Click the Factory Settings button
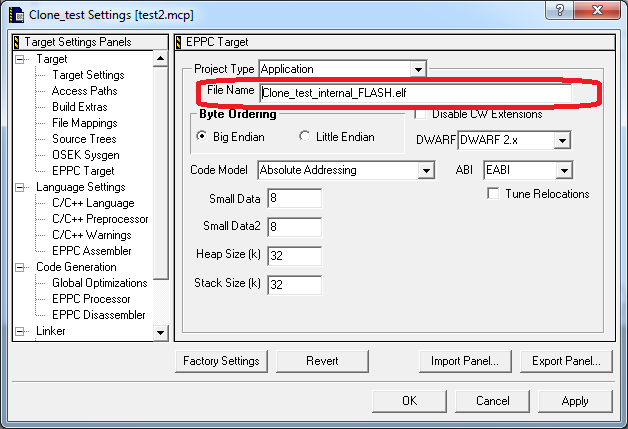The width and height of the screenshot is (628, 429). tap(221, 361)
